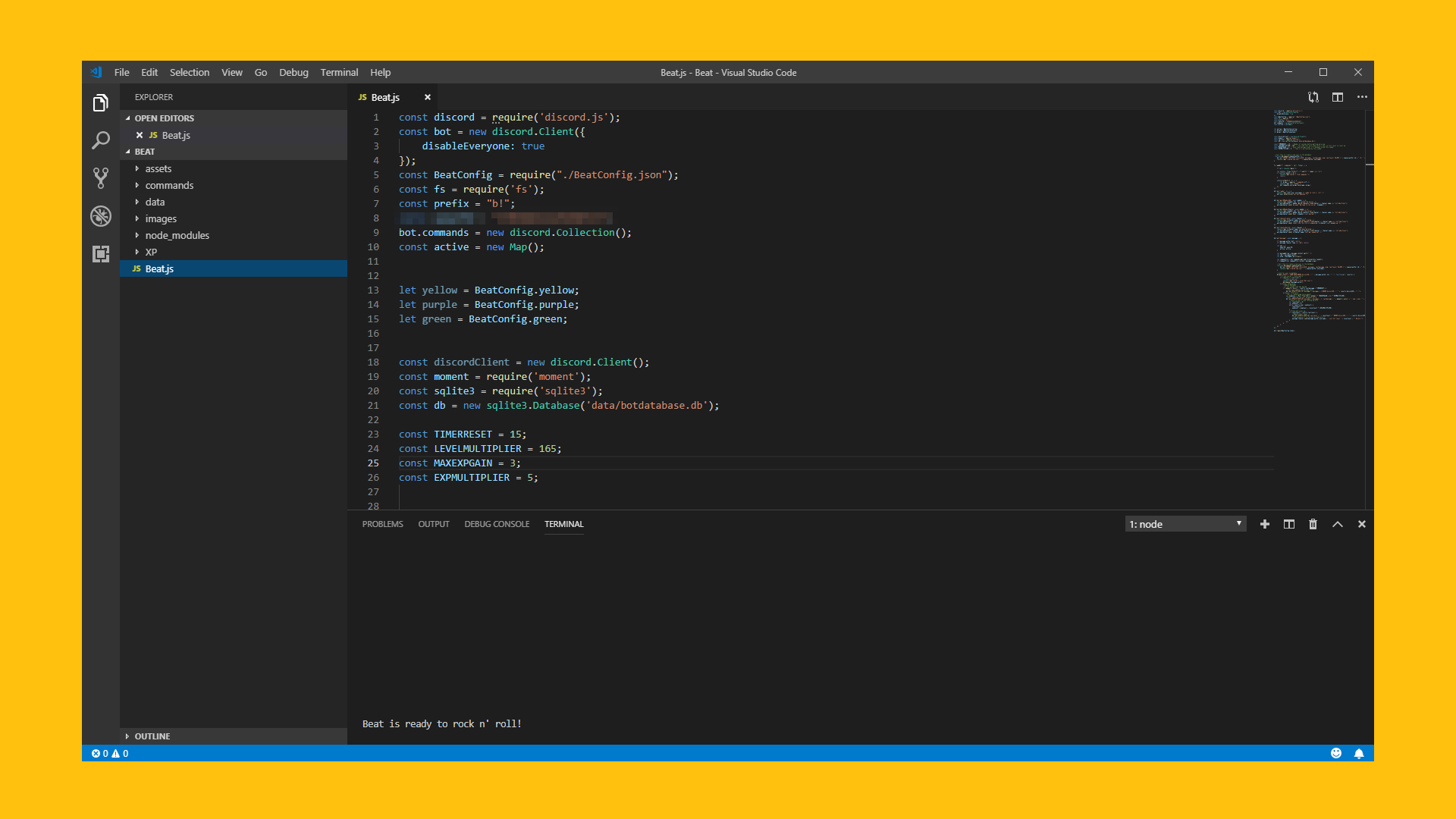1456x819 pixels.
Task: Minimize the VS Code window
Action: point(1288,72)
